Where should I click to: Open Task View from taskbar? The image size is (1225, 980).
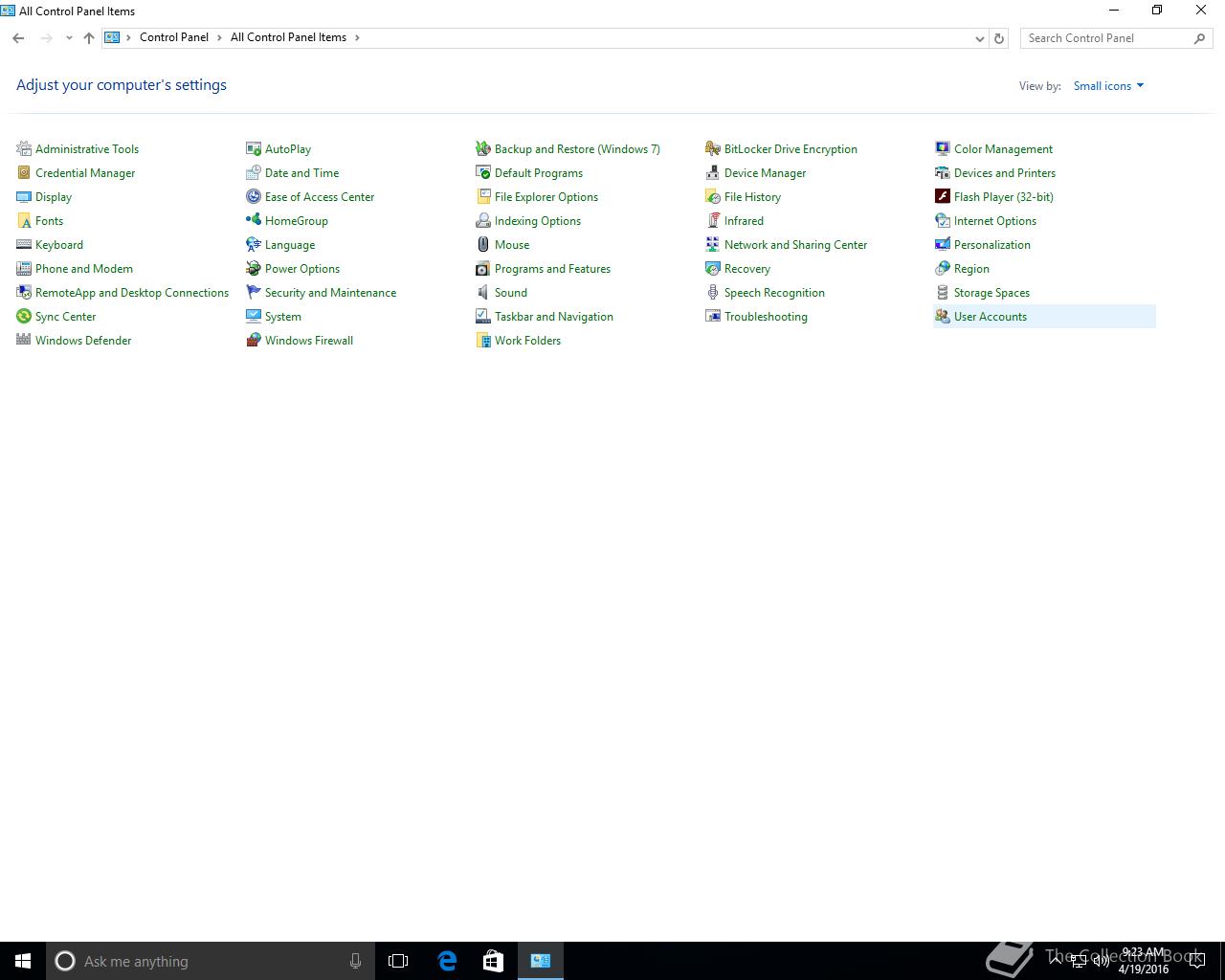398,961
